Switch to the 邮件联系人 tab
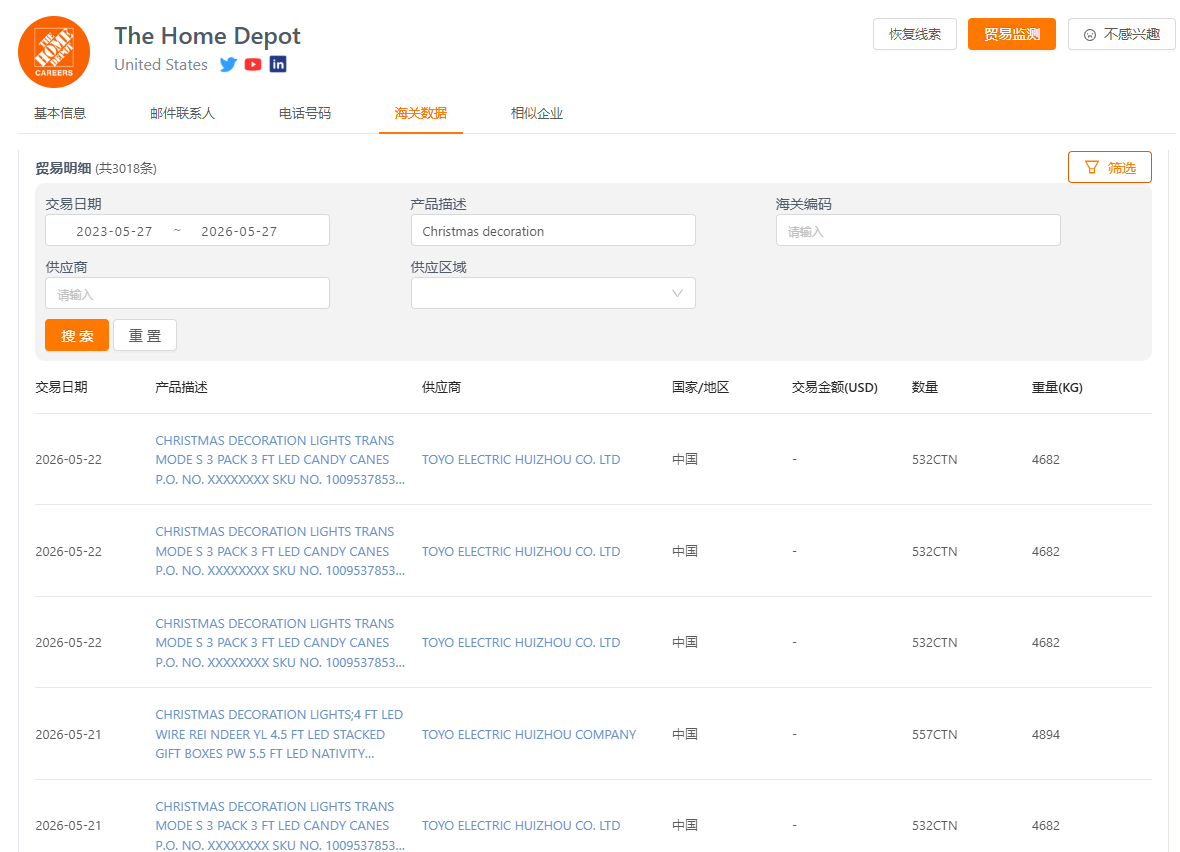Image resolution: width=1180 pixels, height=852 pixels. [x=182, y=114]
